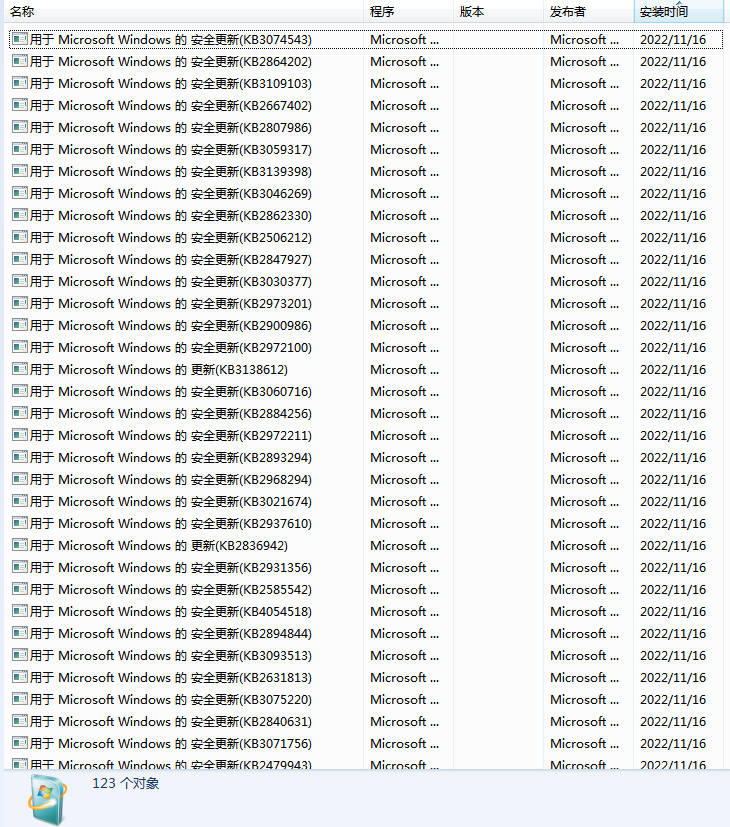The height and width of the screenshot is (827, 730).
Task: Click the icon for update KB2836942
Action: [x=19, y=545]
